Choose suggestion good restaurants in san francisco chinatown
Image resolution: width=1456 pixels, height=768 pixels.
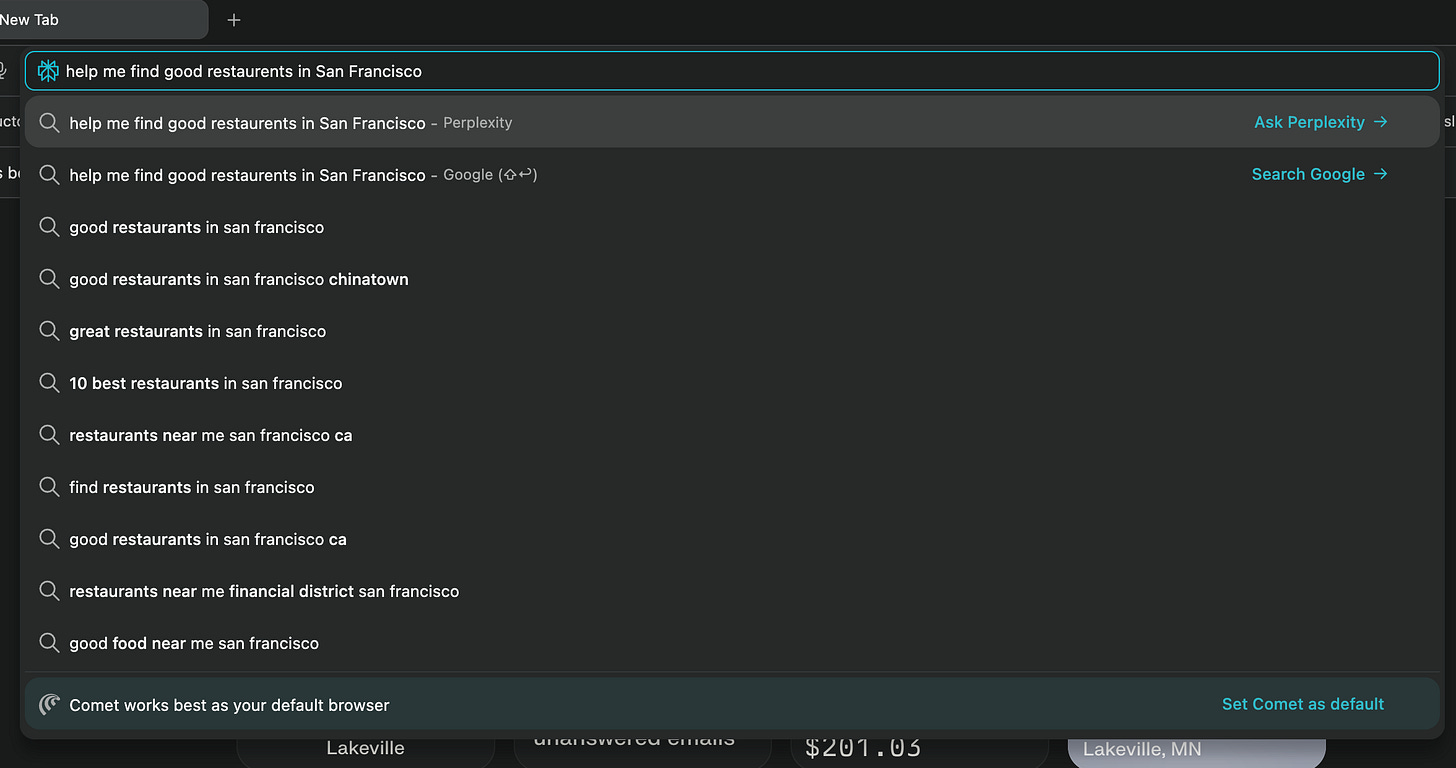pos(732,279)
